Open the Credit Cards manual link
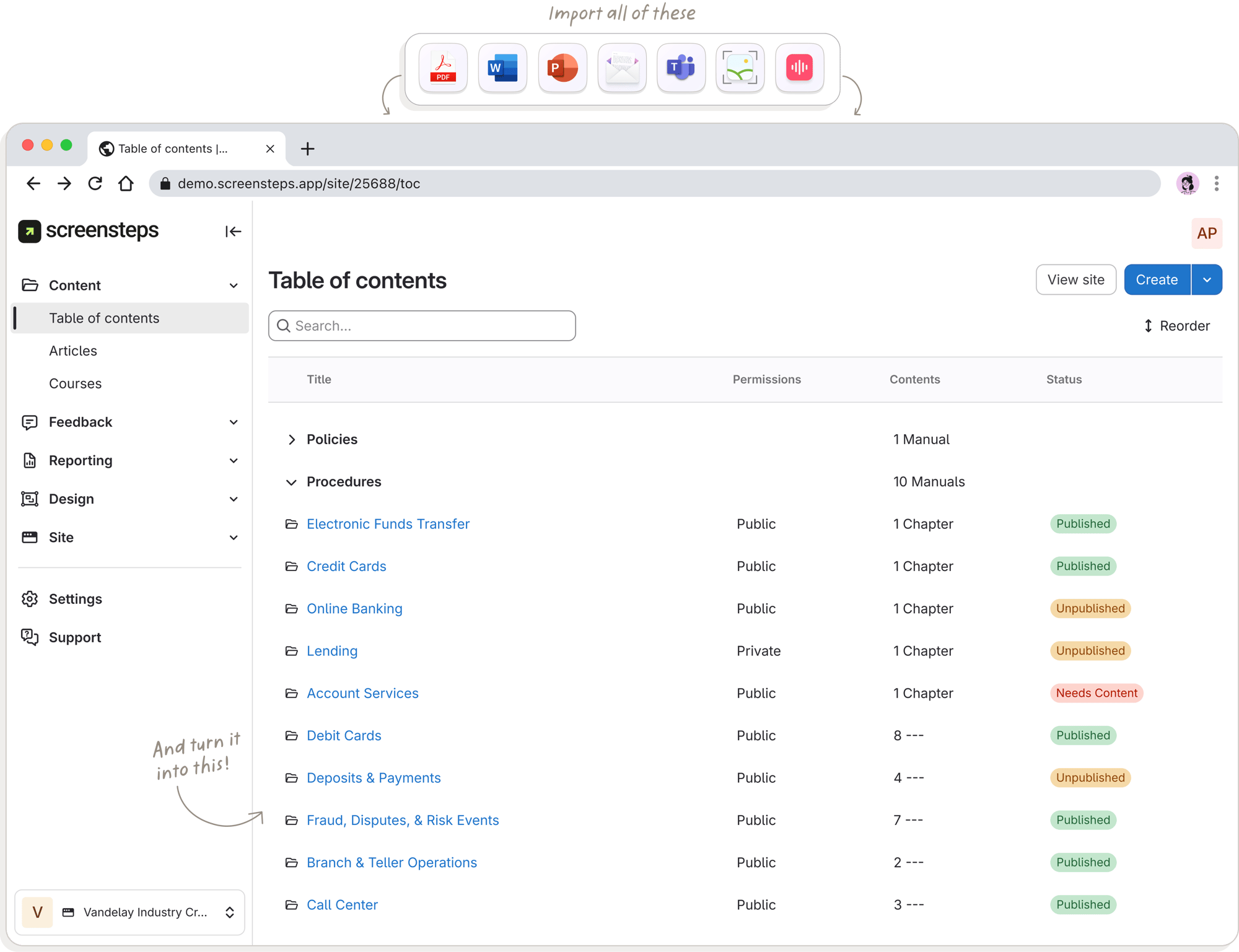 [x=346, y=566]
